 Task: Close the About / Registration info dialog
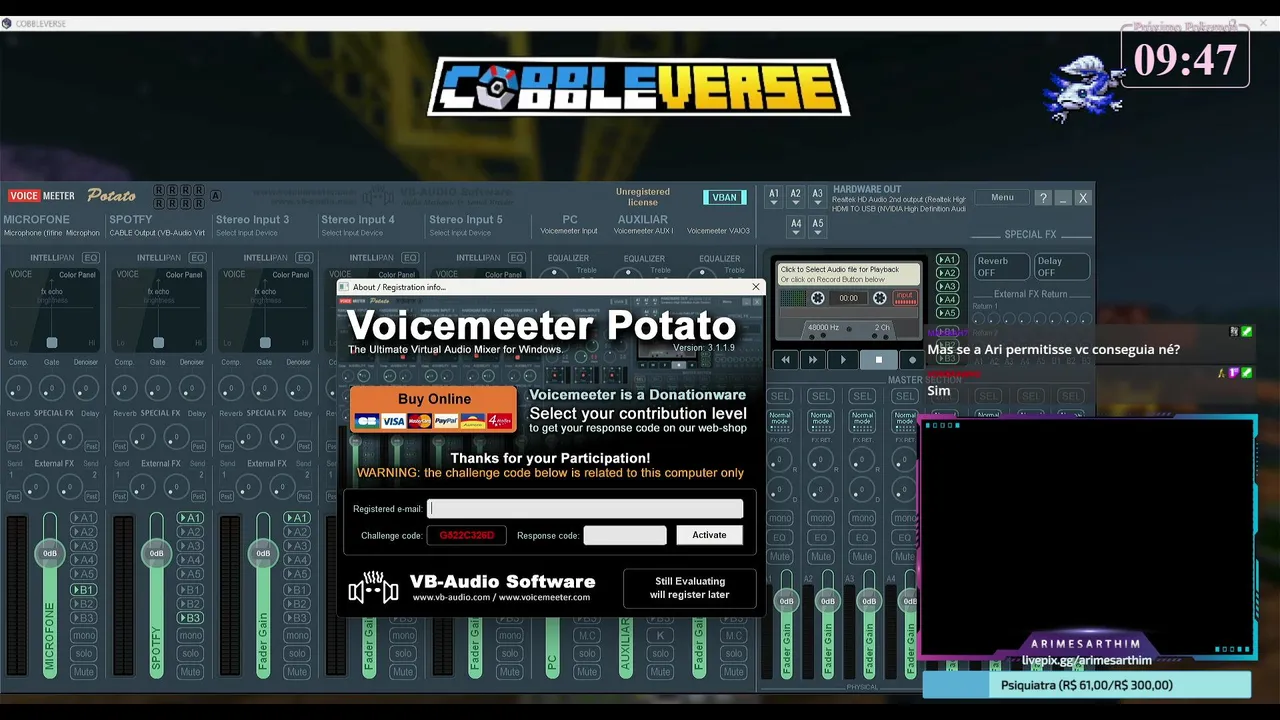[x=756, y=287]
